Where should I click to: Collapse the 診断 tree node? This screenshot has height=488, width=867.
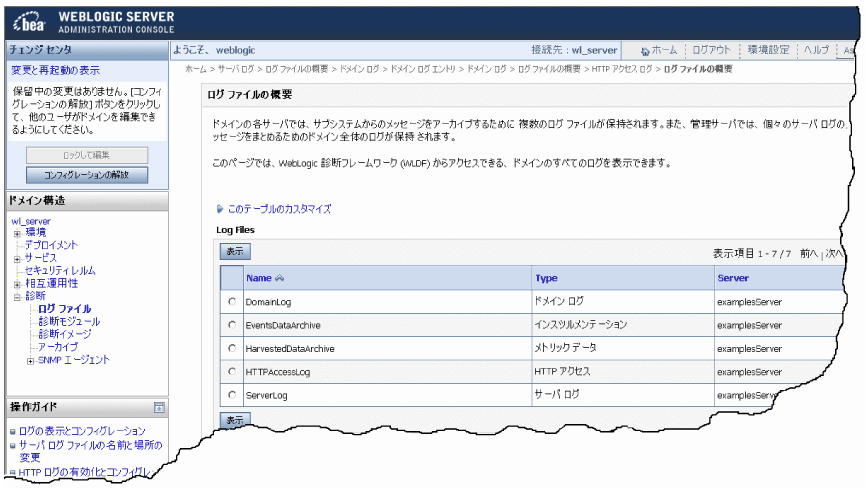click(x=17, y=297)
